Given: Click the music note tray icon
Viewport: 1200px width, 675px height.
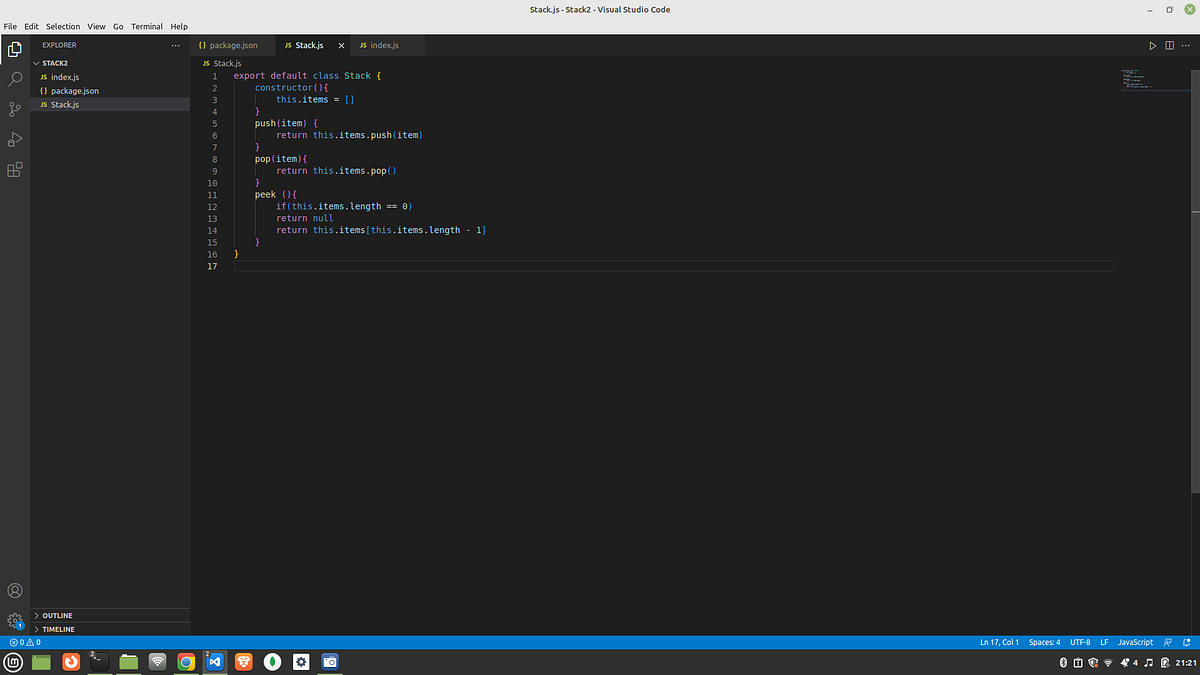Looking at the screenshot, I should click(x=1148, y=662).
